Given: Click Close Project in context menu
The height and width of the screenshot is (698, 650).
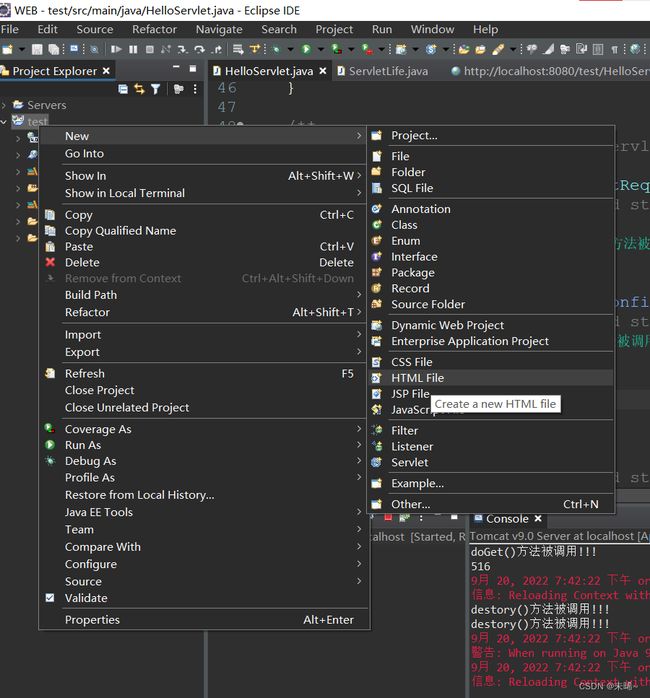Looking at the screenshot, I should (x=204, y=390).
